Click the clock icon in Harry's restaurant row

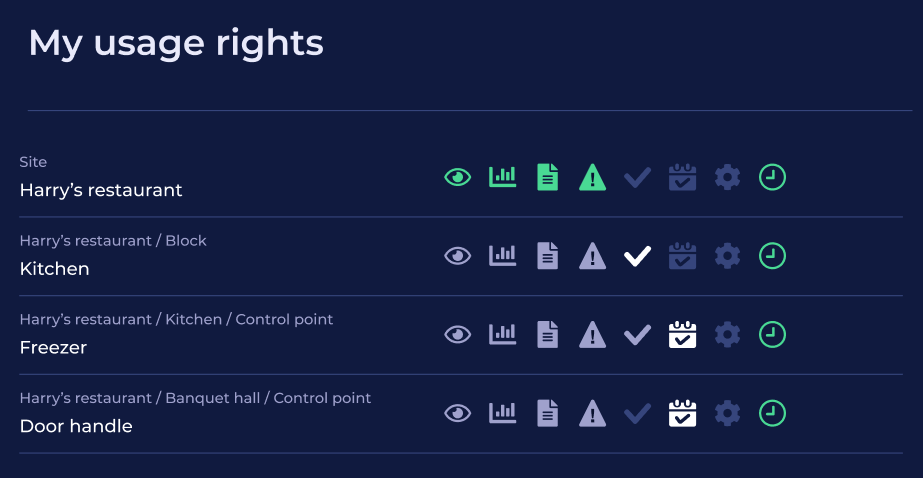[x=772, y=178]
